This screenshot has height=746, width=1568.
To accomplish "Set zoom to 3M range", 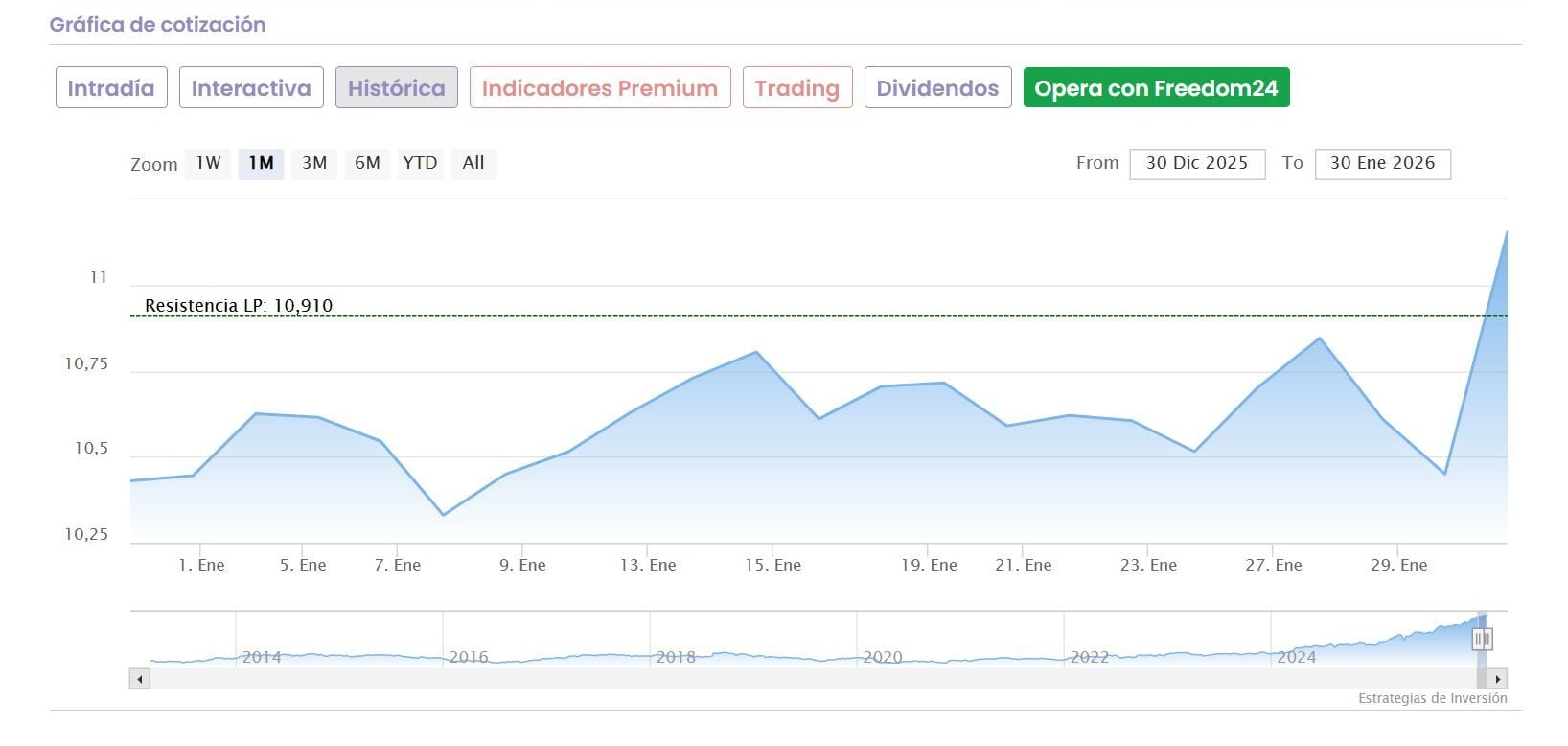I will coord(314,163).
